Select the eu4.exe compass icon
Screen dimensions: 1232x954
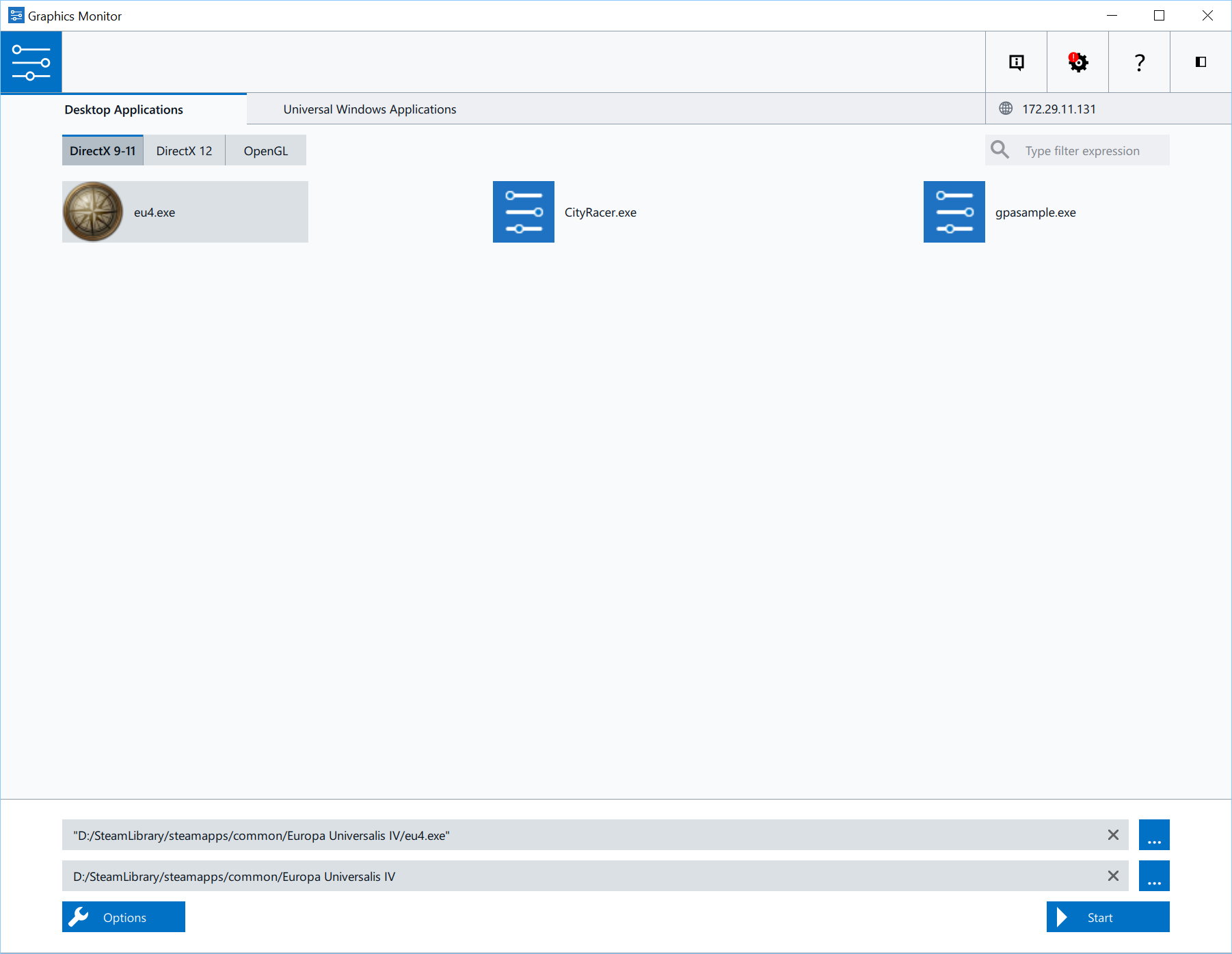(x=93, y=212)
